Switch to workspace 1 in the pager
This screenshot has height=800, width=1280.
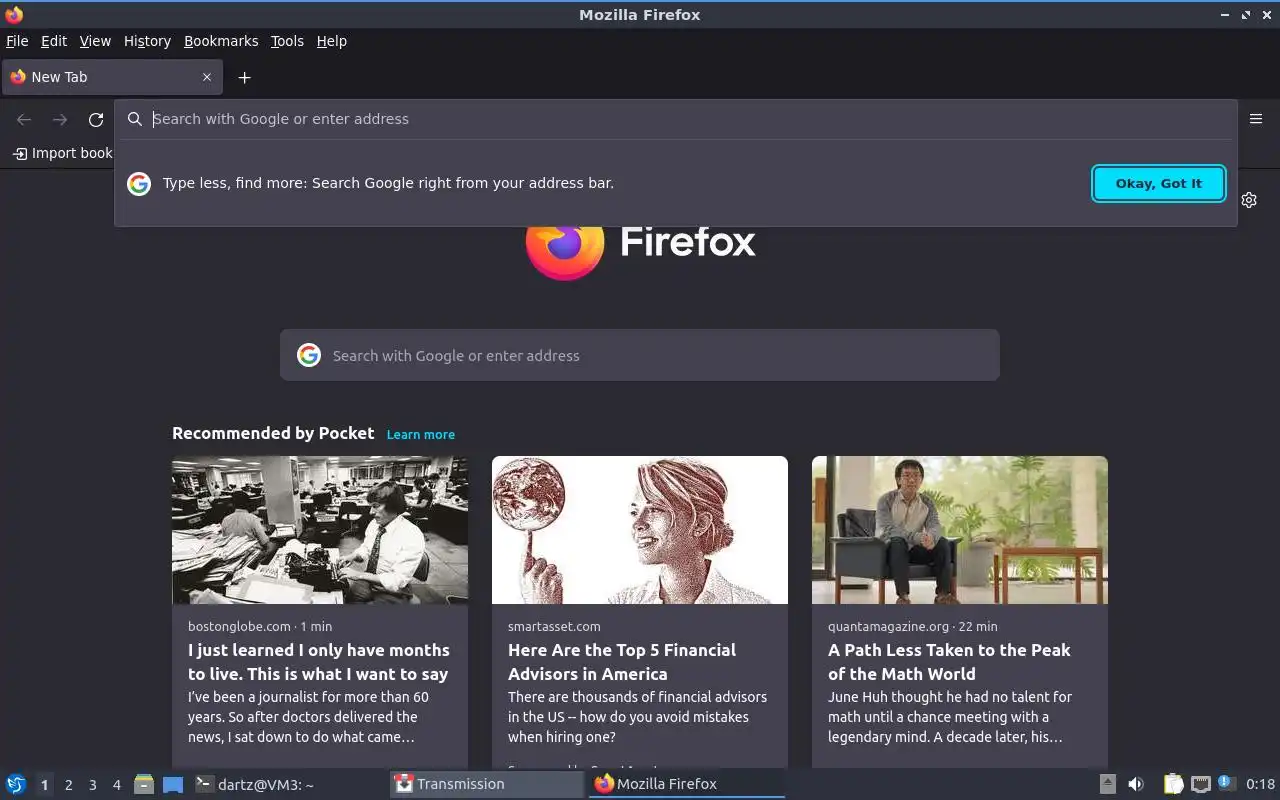pos(44,785)
